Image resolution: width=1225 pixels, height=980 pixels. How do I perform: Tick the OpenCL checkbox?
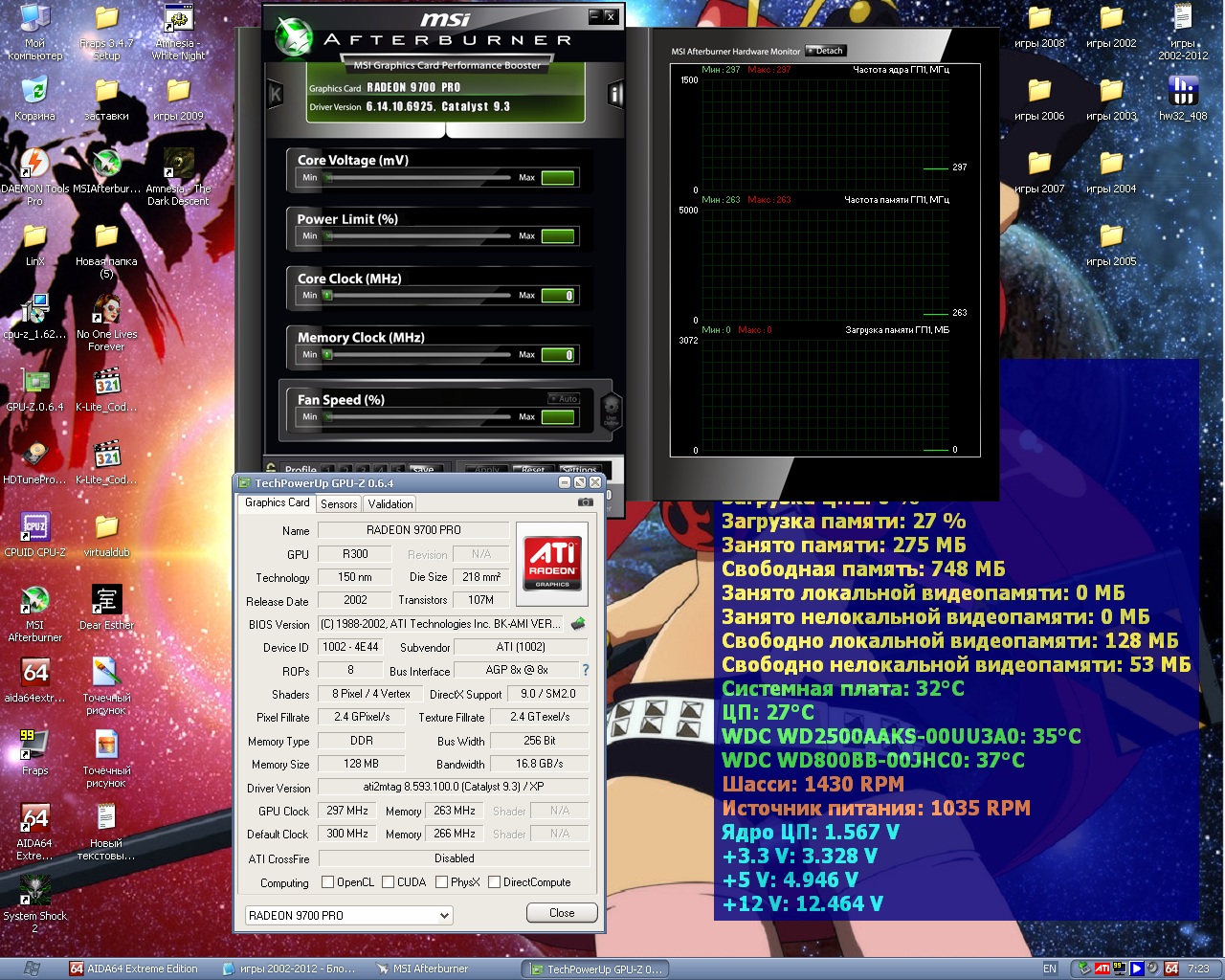point(328,882)
